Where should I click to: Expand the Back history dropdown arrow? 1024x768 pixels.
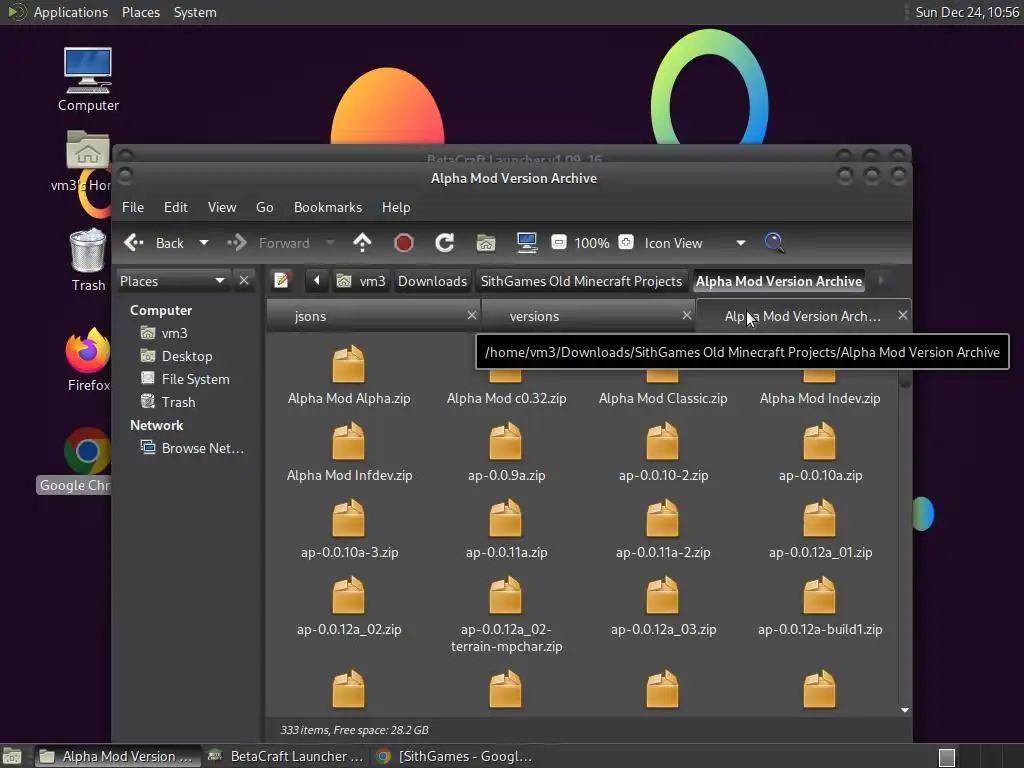pyautogui.click(x=204, y=243)
